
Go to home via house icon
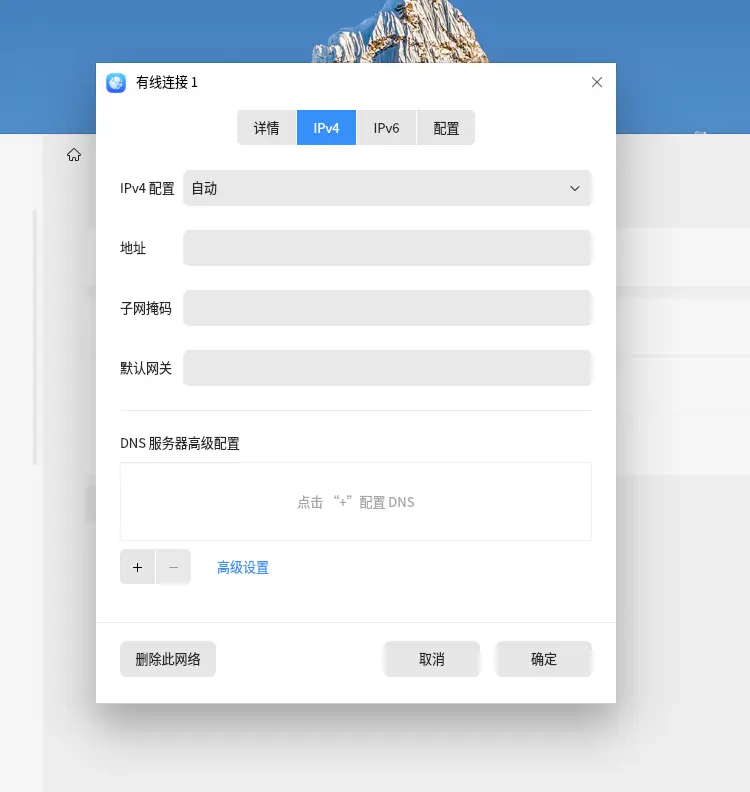coord(74,155)
